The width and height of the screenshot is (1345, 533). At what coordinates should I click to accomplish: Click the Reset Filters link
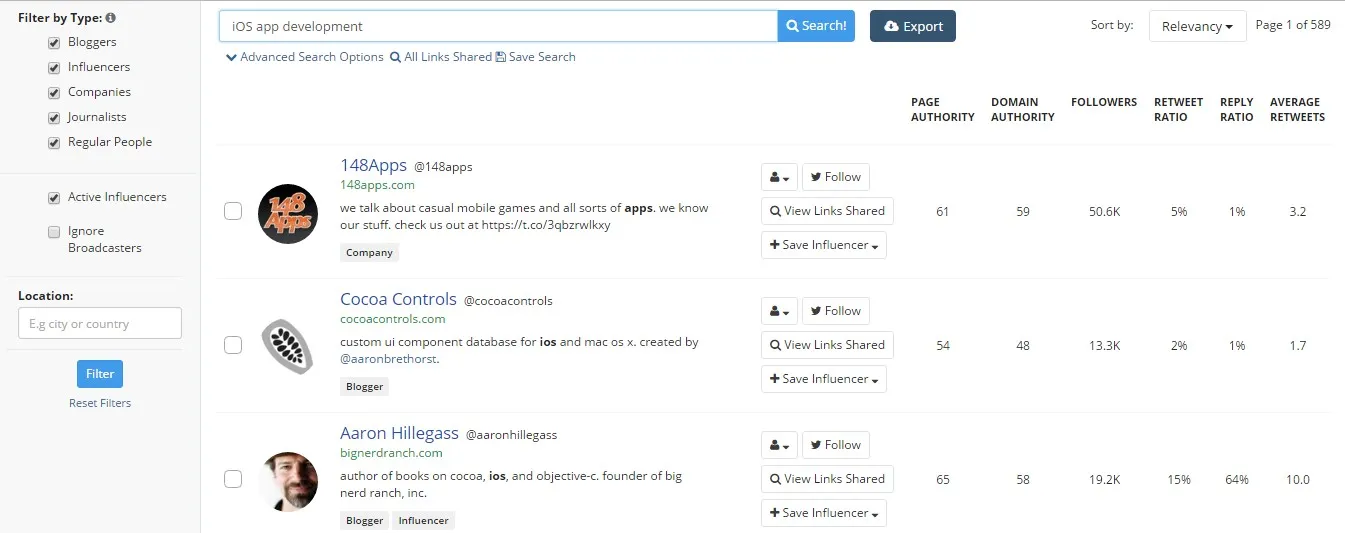[100, 403]
